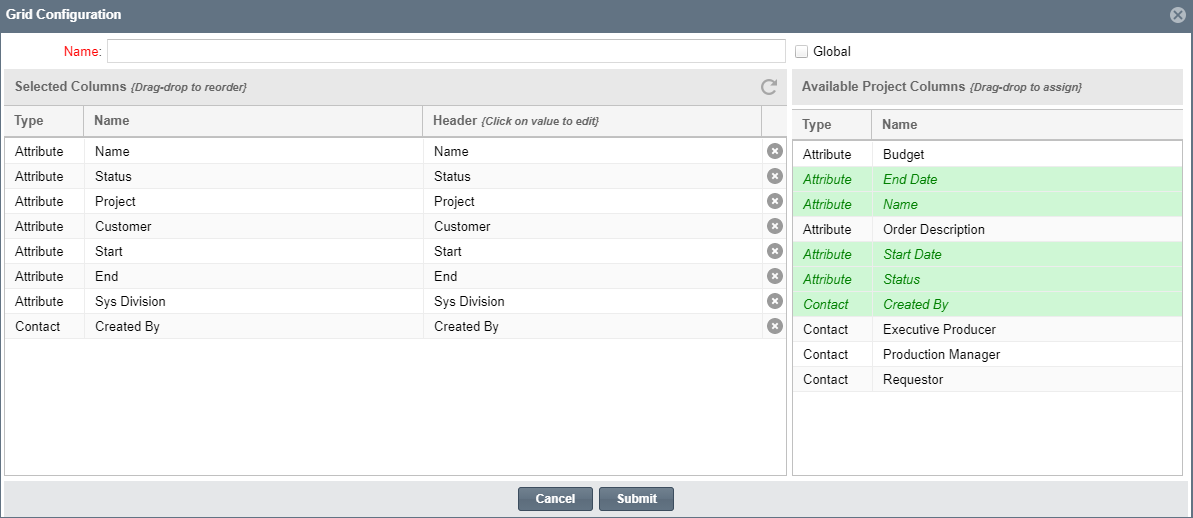Image resolution: width=1193 pixels, height=518 pixels.
Task: Click the Start cell in Selected Columns
Action: click(253, 252)
